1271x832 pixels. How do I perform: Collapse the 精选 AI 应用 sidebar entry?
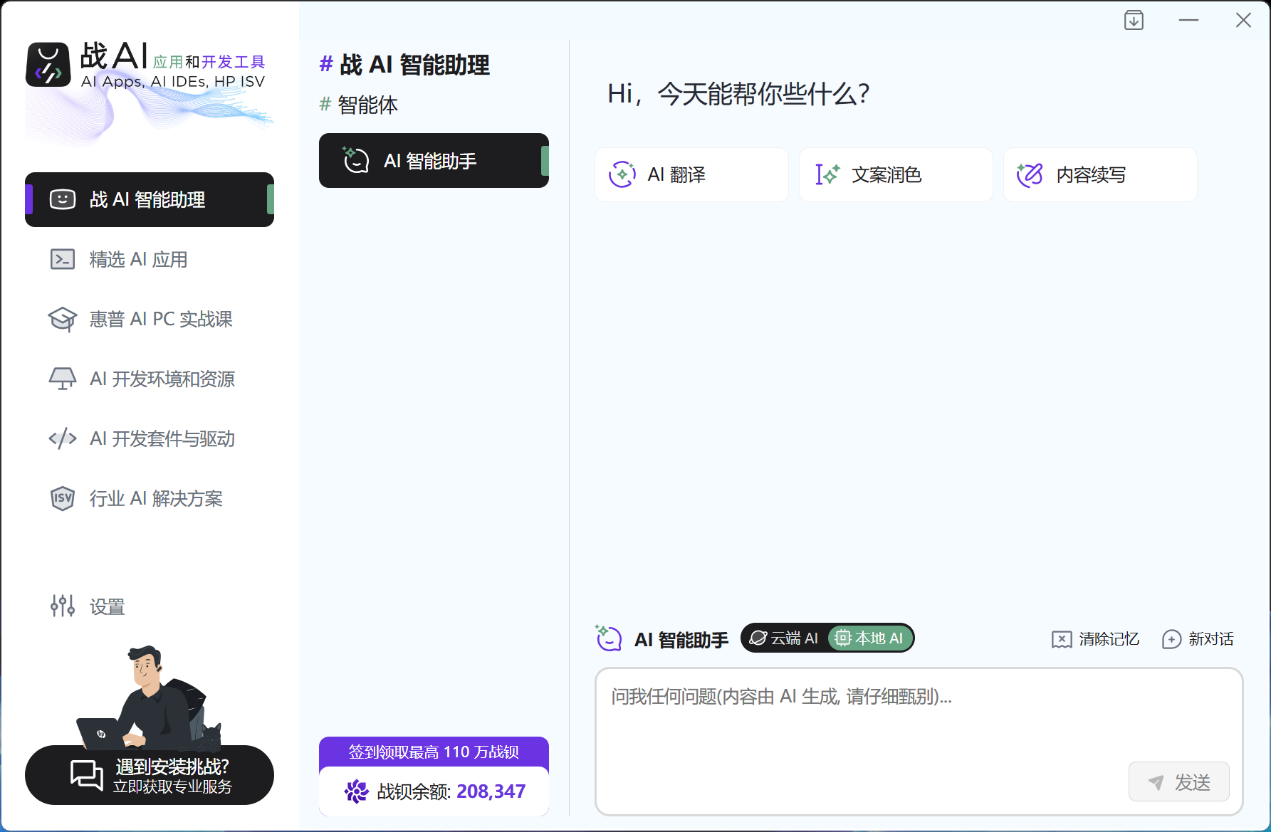(x=149, y=259)
